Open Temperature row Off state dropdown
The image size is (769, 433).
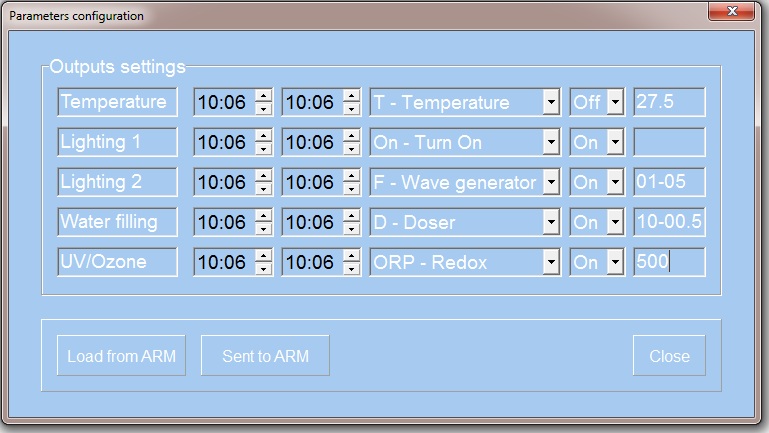[614, 102]
